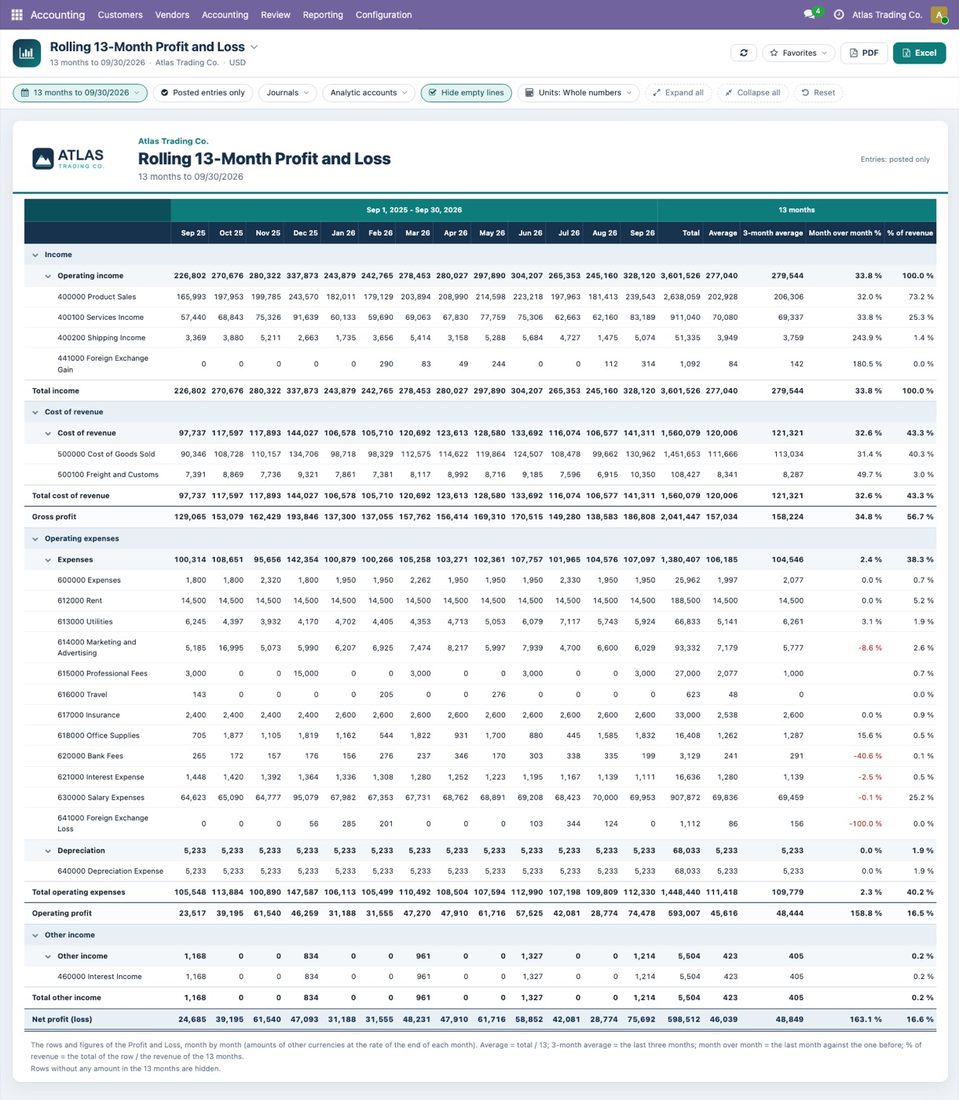Open the Favorites dropdown
The width and height of the screenshot is (959, 1100).
tap(798, 53)
